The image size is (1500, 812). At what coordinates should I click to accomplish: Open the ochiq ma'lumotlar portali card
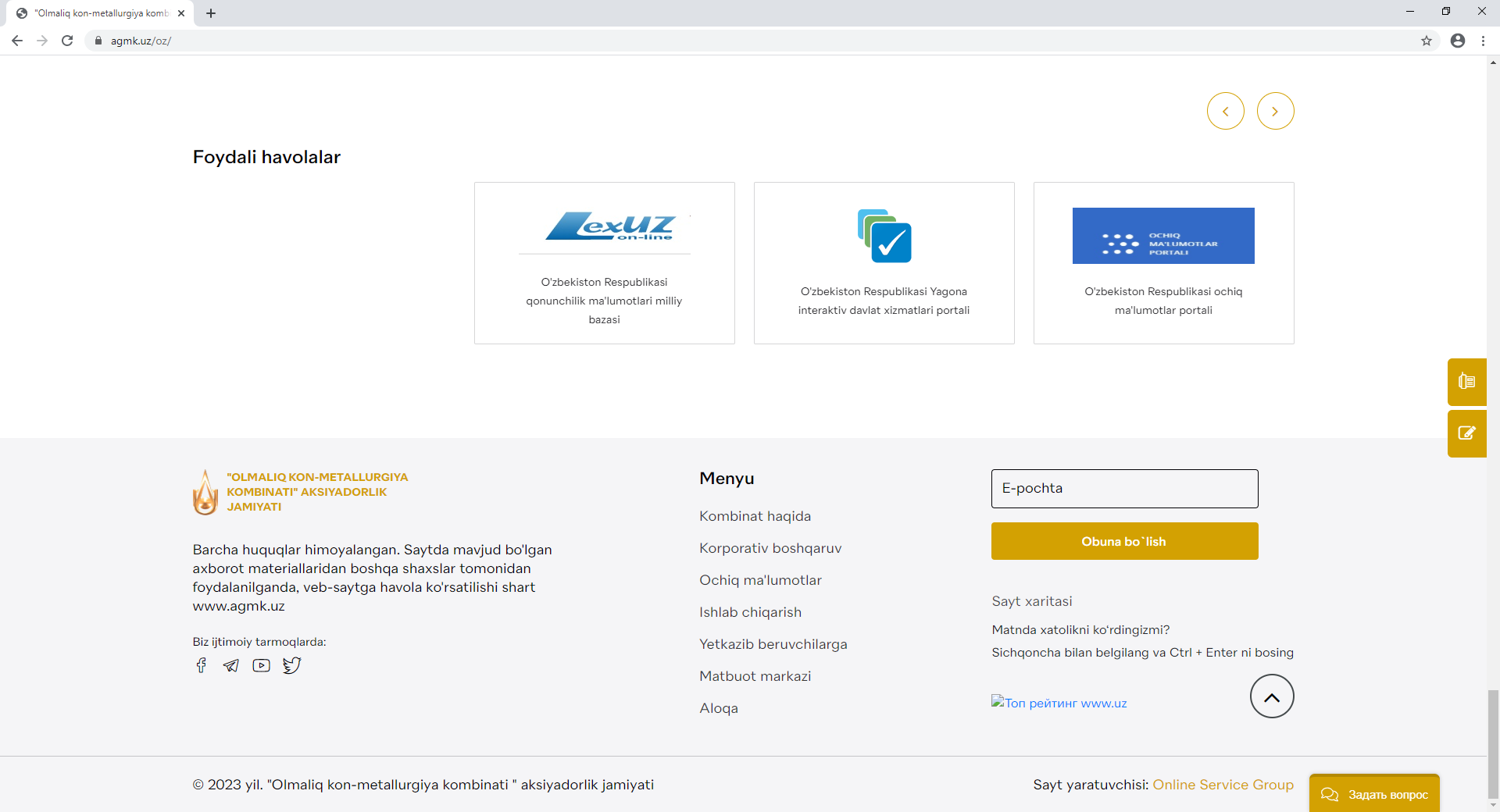tap(1163, 263)
